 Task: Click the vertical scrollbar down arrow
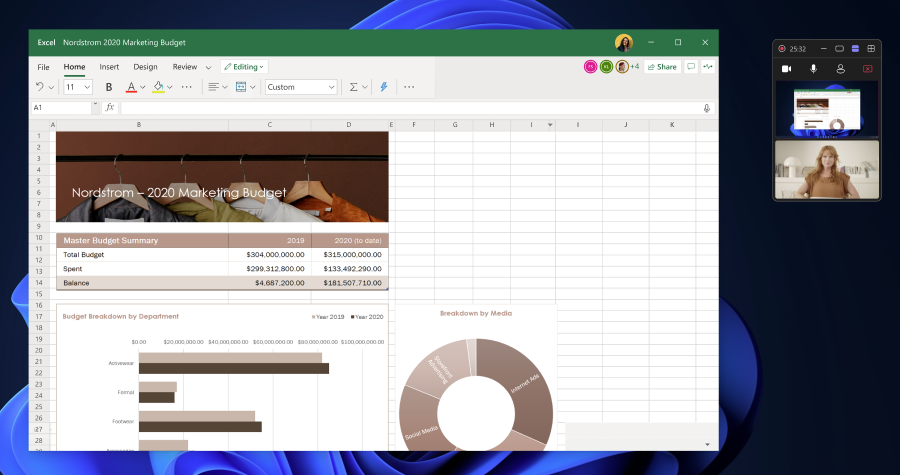click(x=707, y=445)
